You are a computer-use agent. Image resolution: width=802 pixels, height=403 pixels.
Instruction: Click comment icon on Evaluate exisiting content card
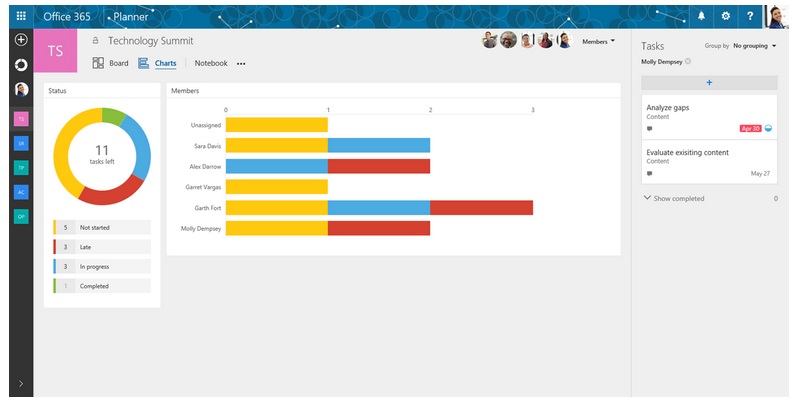650,174
